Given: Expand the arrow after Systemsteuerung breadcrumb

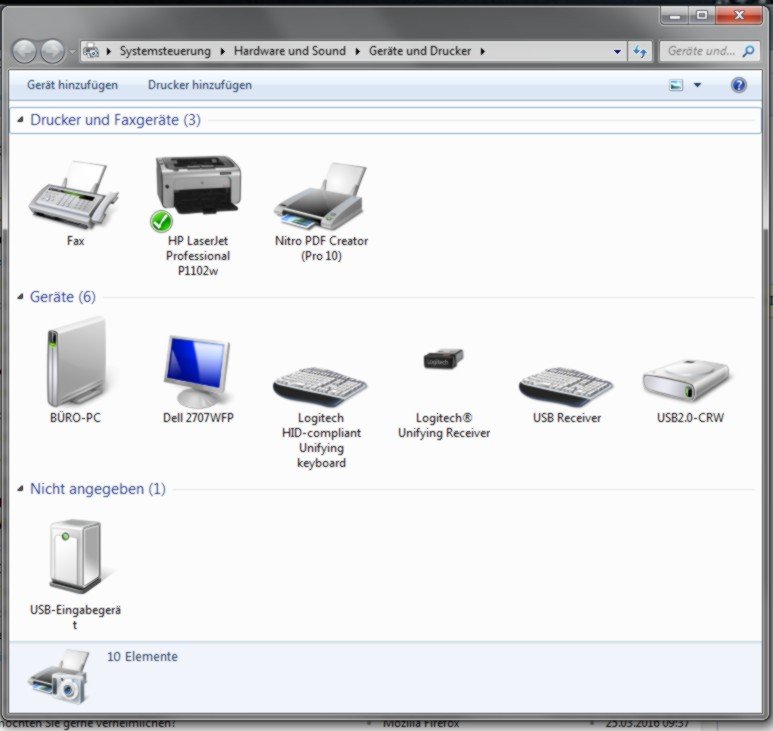Looking at the screenshot, I should [222, 51].
